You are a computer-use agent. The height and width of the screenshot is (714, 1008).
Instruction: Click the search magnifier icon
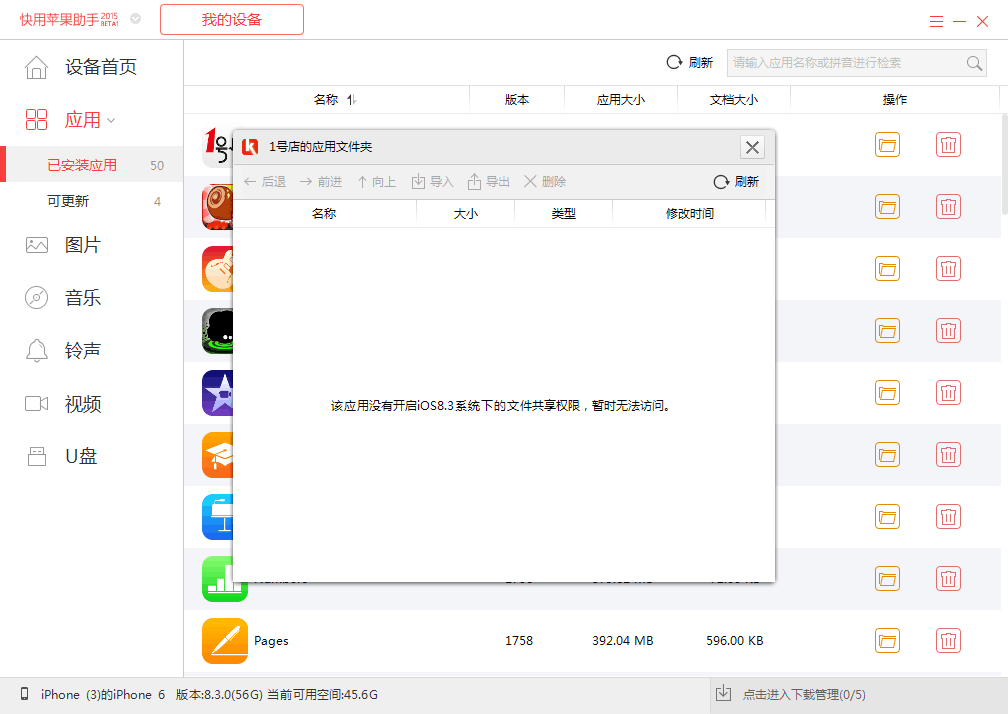point(975,63)
